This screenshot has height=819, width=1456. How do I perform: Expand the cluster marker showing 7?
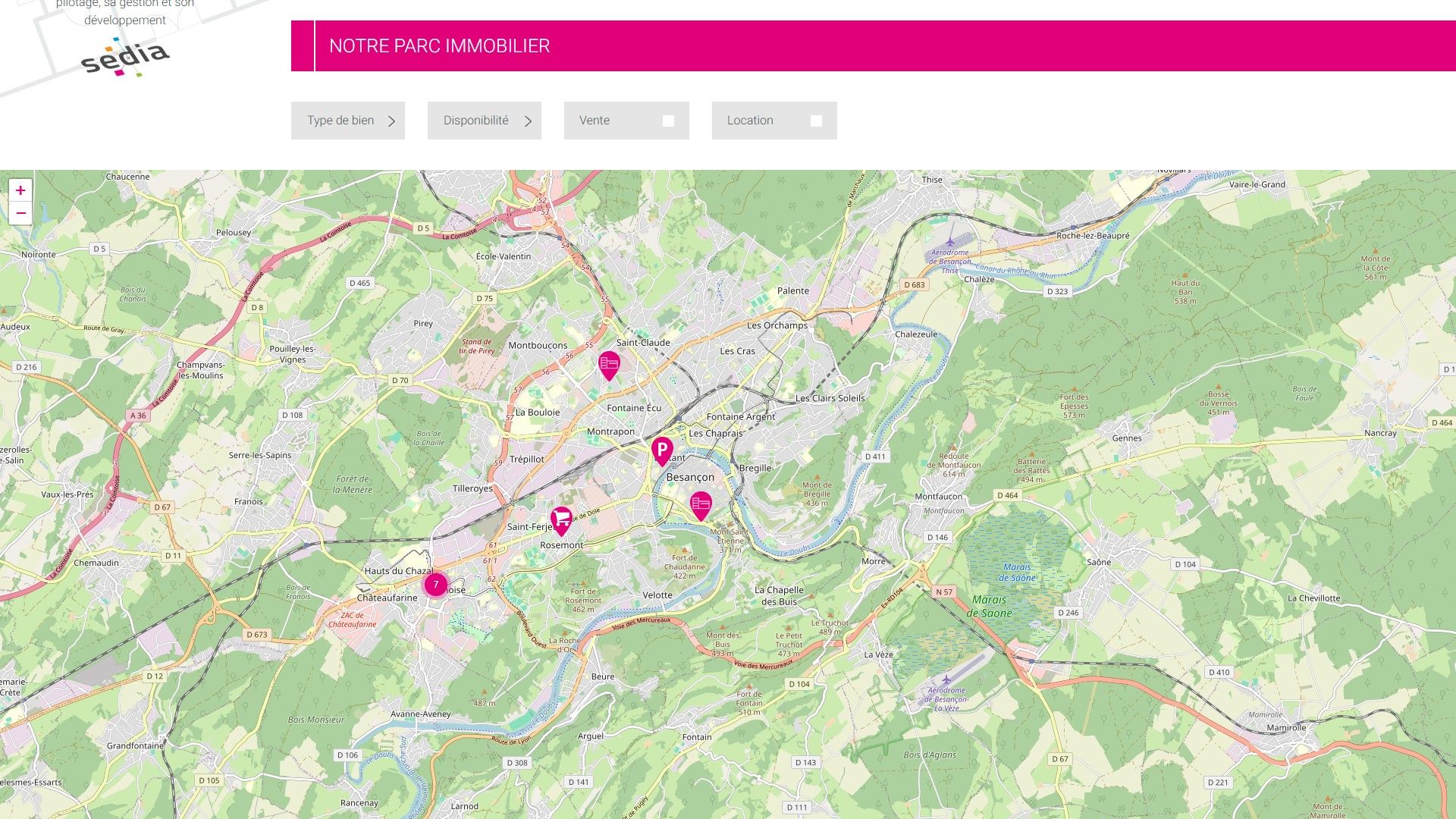tap(435, 585)
